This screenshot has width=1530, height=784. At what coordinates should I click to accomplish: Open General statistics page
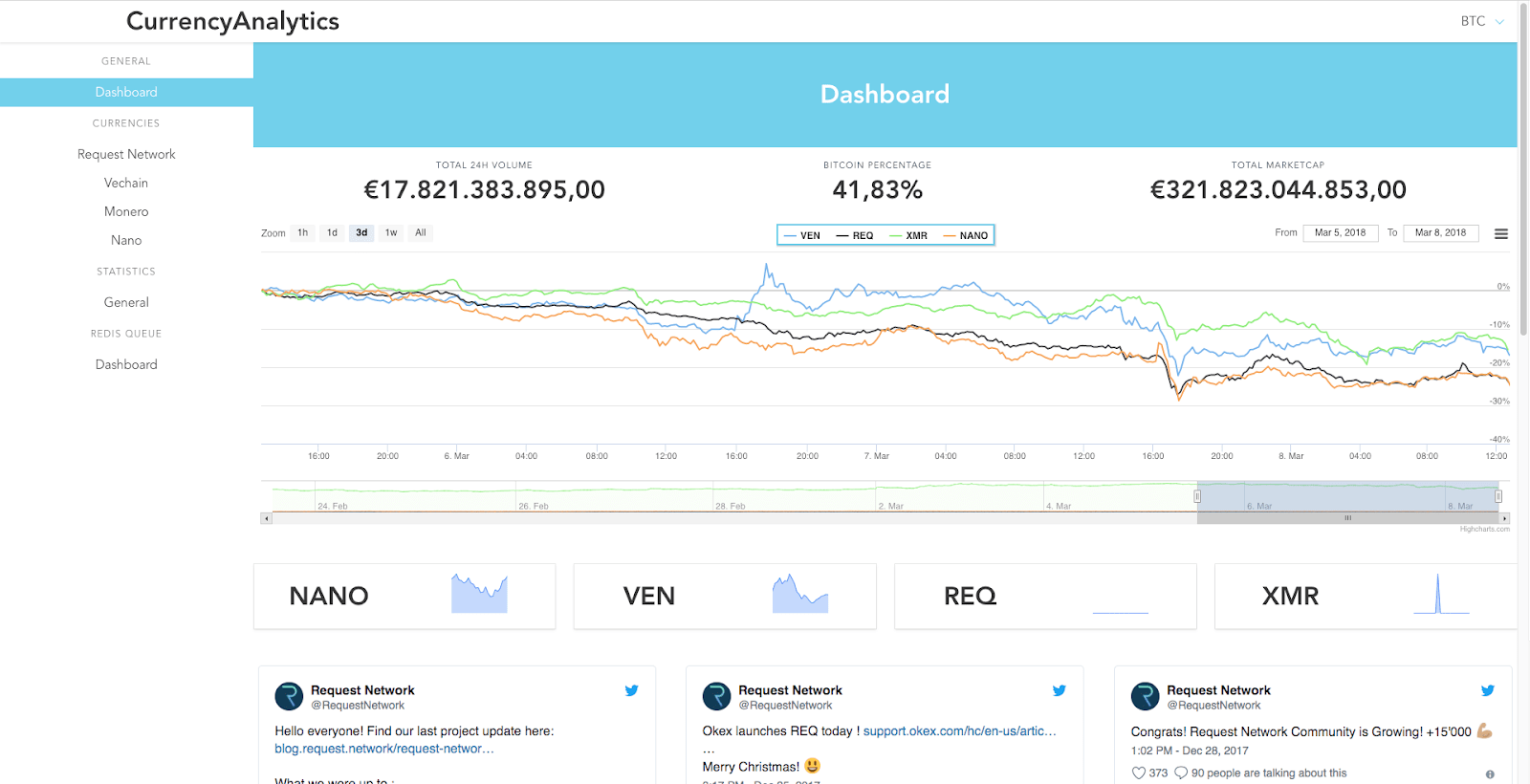126,302
